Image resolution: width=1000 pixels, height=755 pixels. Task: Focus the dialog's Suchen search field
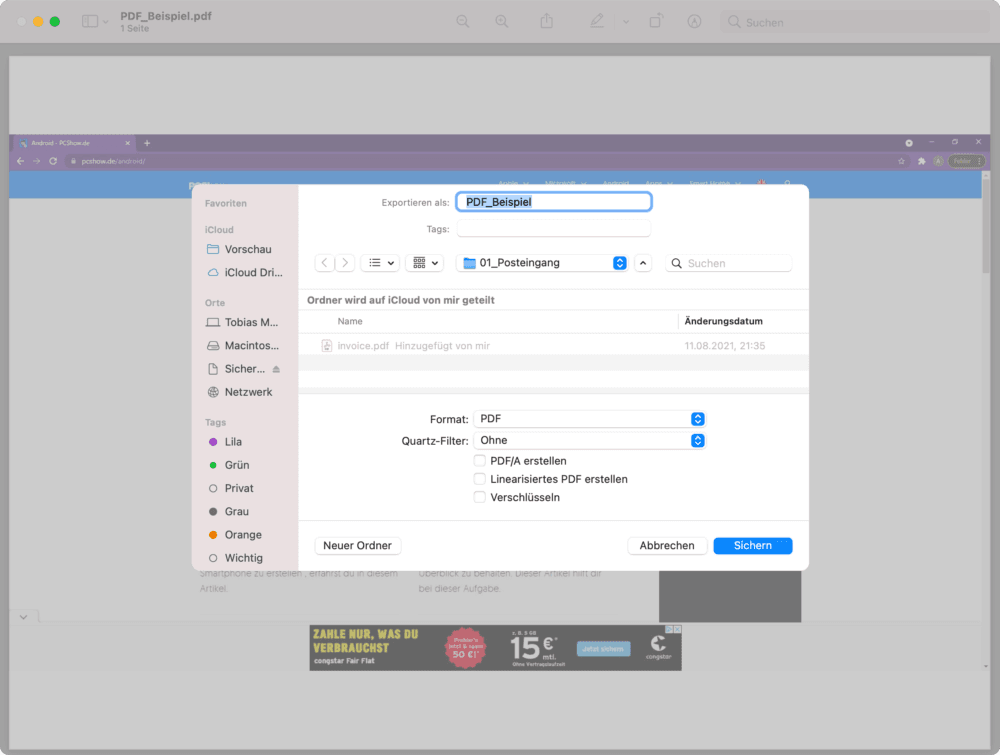pos(728,263)
